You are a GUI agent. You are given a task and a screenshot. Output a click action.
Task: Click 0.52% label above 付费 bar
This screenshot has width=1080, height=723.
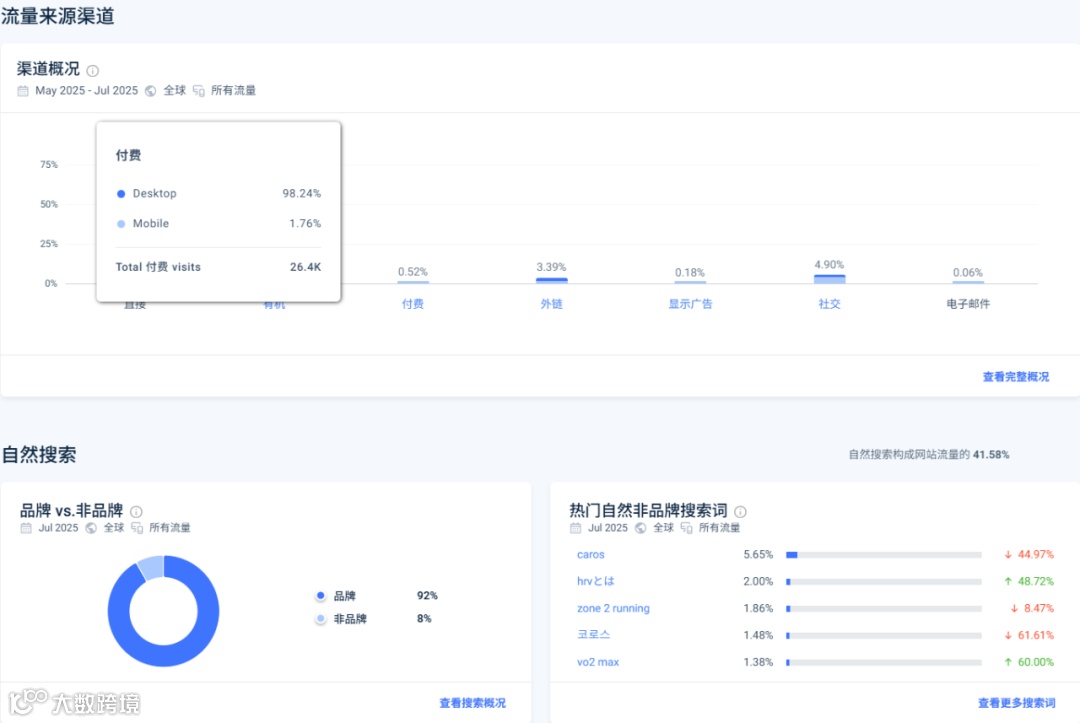[x=413, y=272]
